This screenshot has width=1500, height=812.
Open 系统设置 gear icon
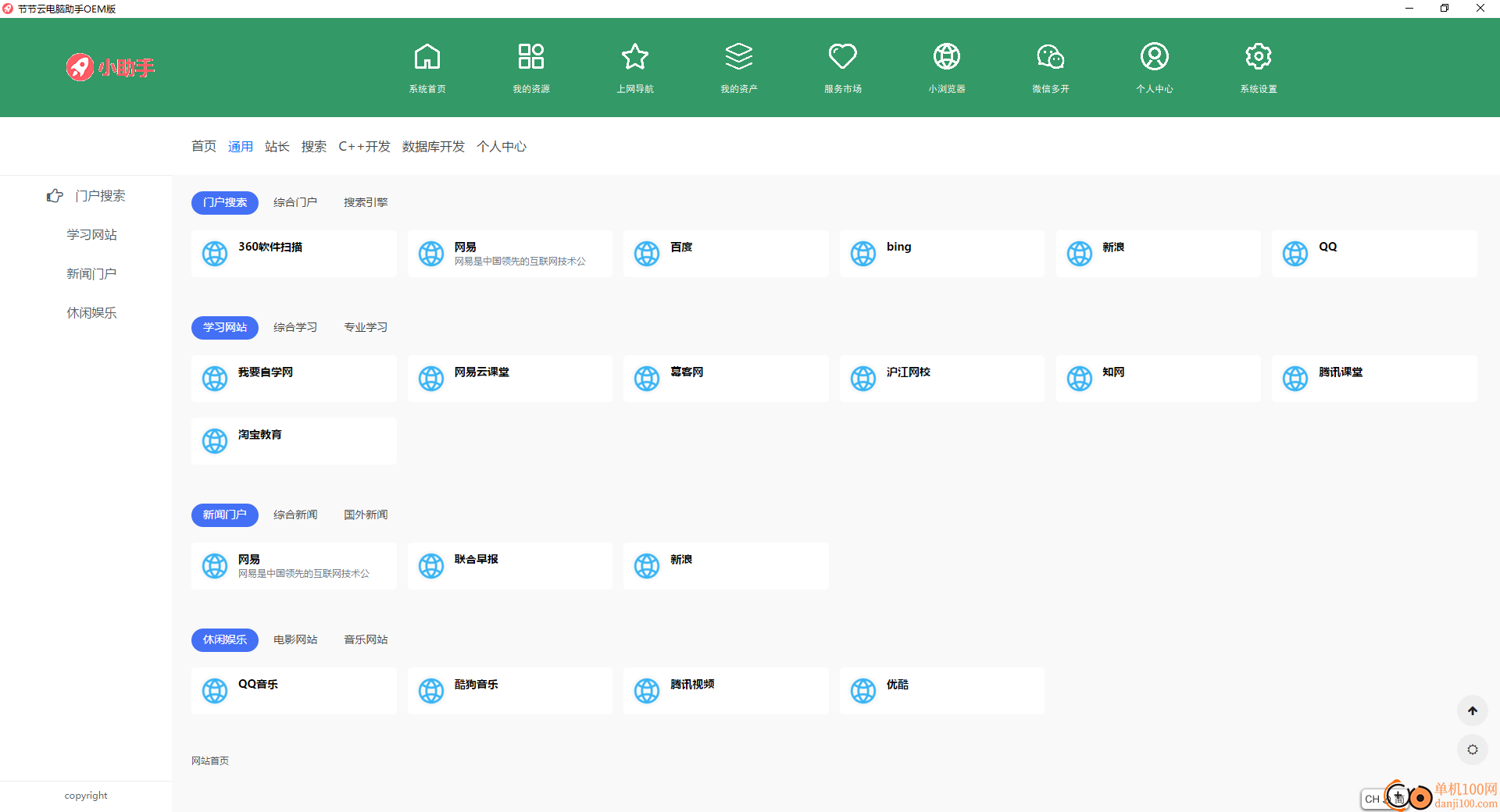pyautogui.click(x=1259, y=57)
